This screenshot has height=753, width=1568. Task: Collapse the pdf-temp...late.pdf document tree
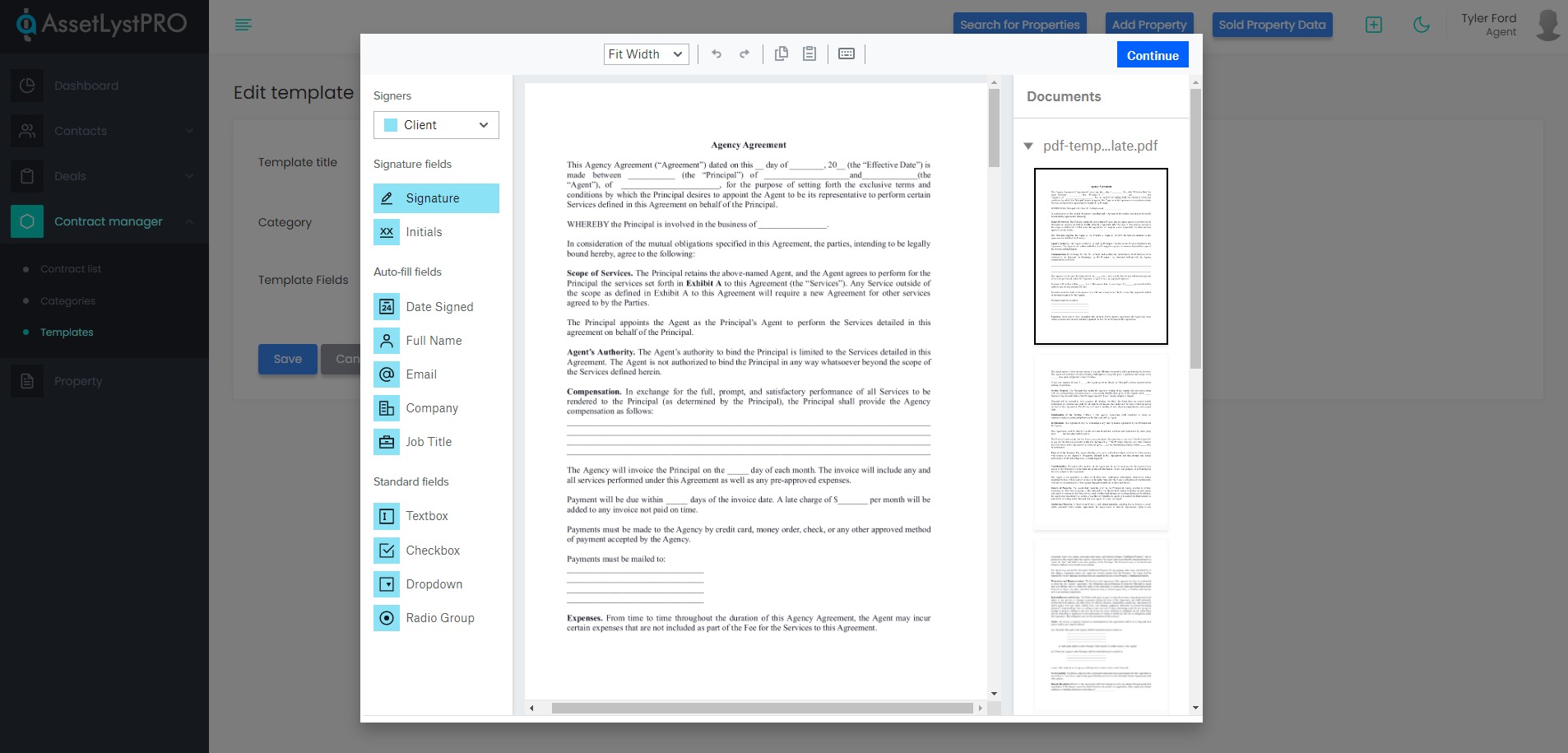point(1028,146)
